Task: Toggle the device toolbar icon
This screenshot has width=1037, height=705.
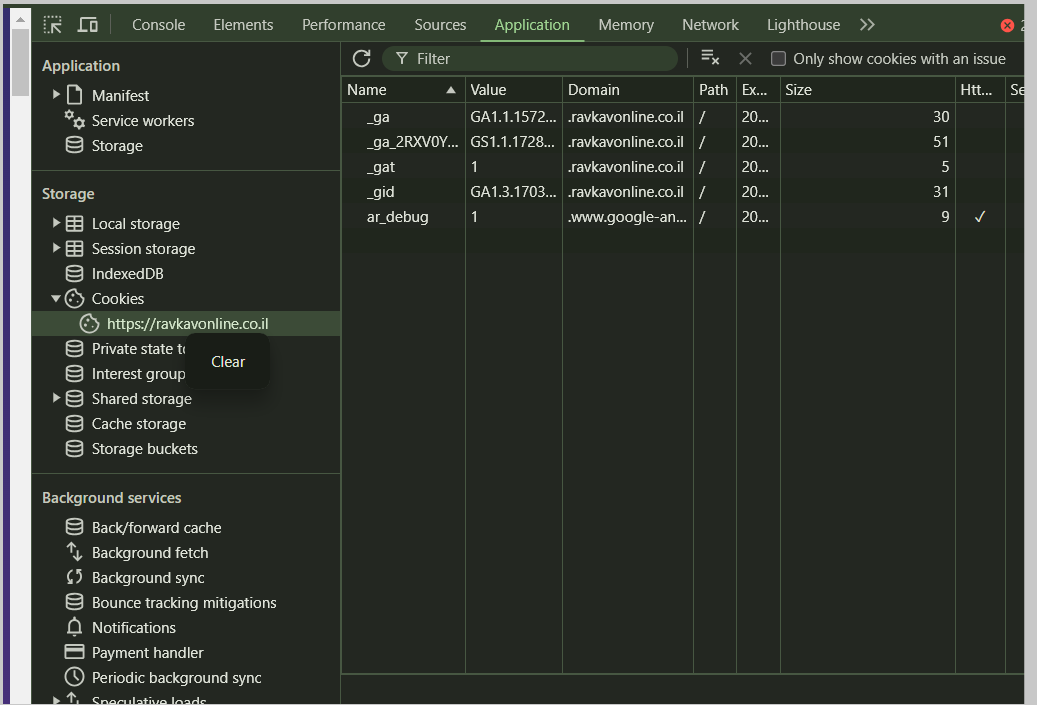Action: click(88, 25)
